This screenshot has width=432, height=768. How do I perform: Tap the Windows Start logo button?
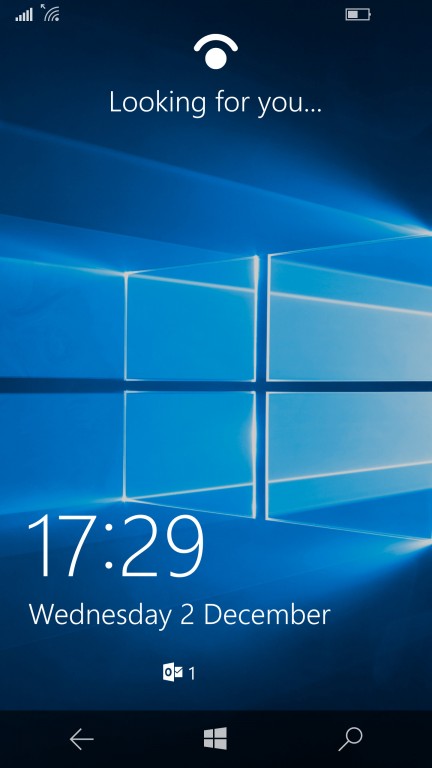pos(216,739)
